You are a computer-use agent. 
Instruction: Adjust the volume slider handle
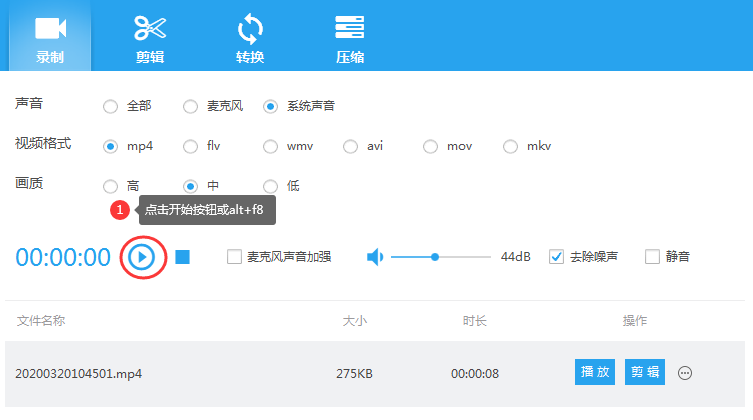pyautogui.click(x=435, y=257)
